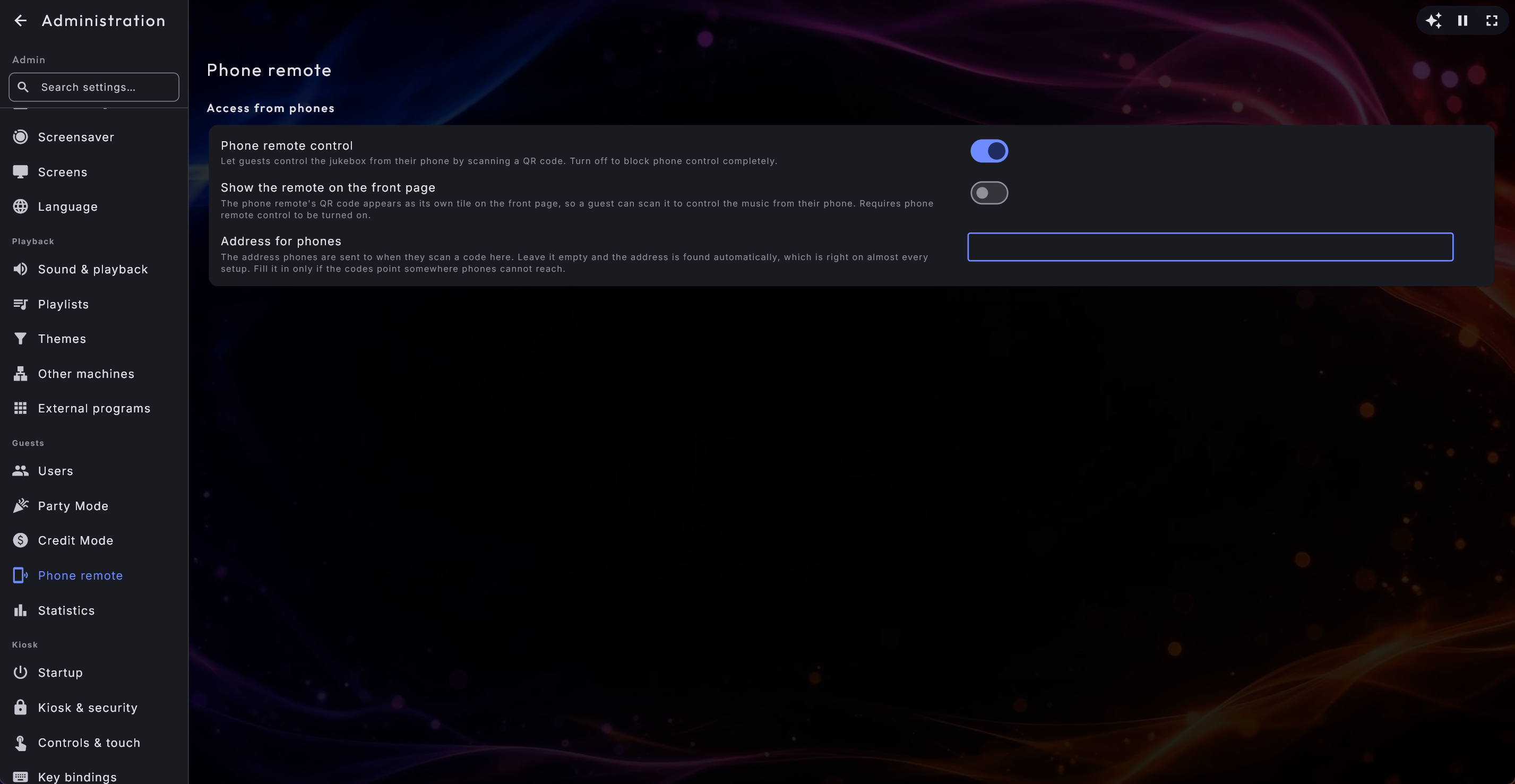1515x784 pixels.
Task: Click the Address for phones input field
Action: 1210,247
